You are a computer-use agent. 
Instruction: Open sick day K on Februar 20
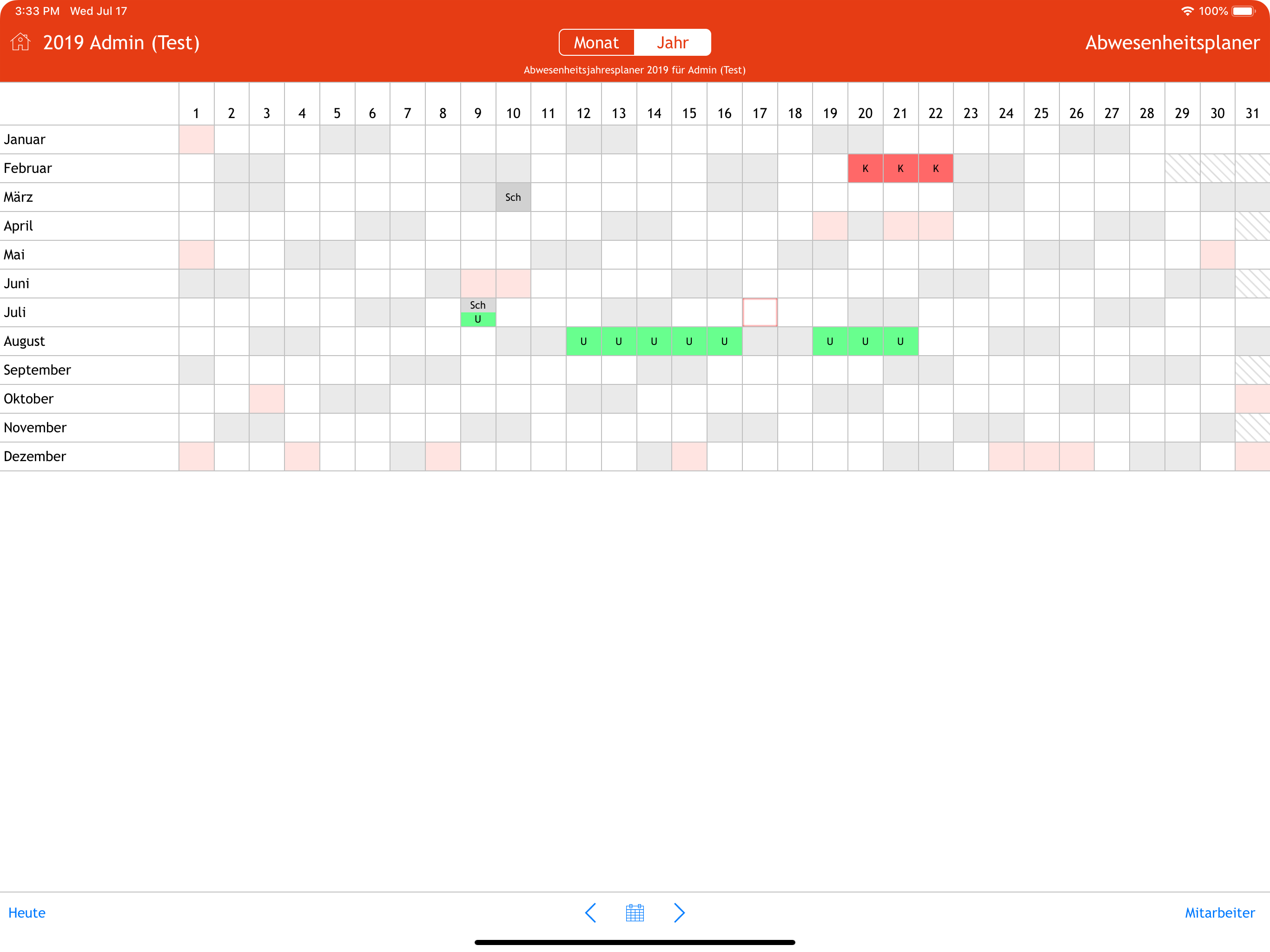coord(865,168)
